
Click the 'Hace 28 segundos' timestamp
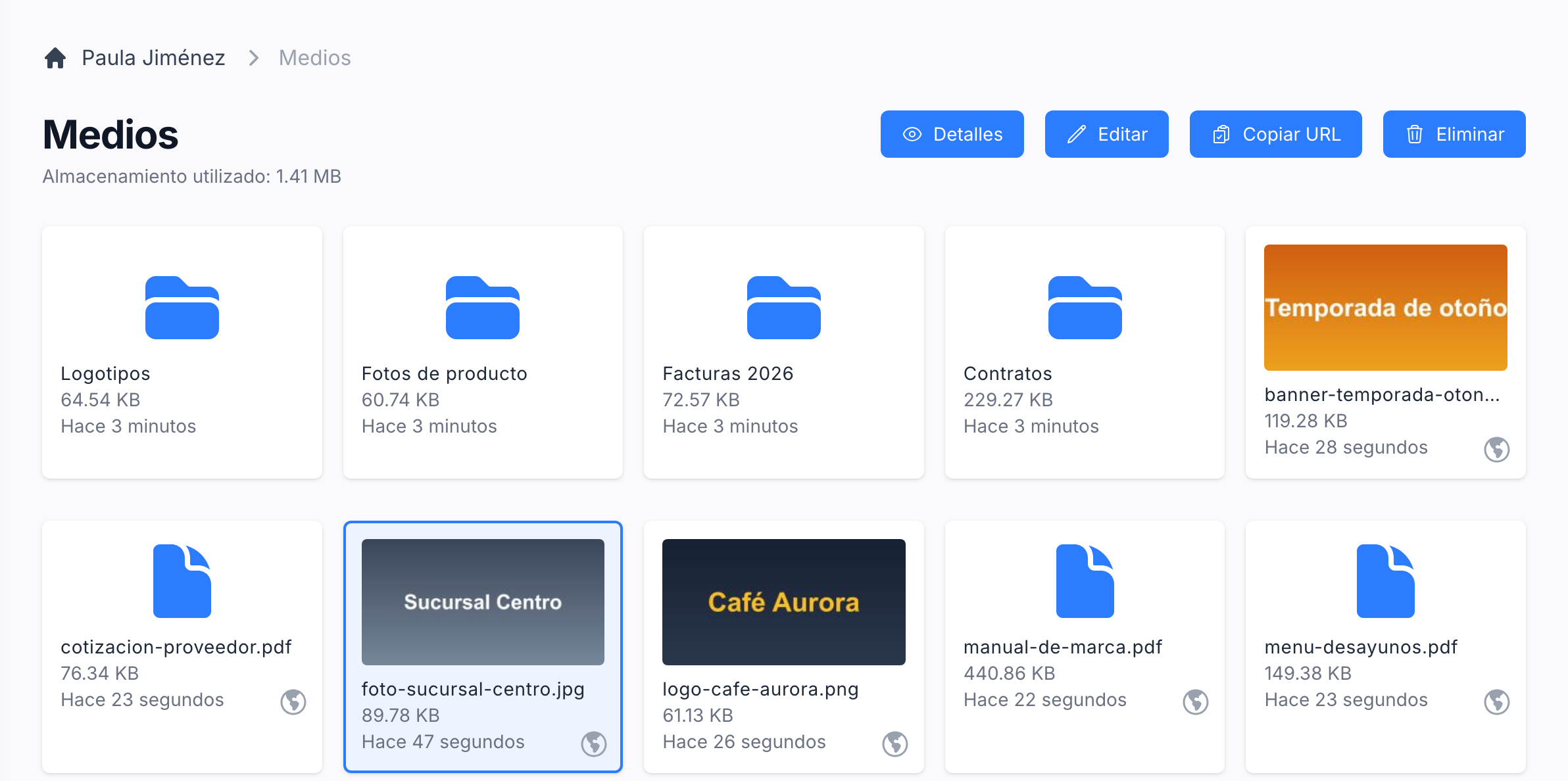[1346, 447]
